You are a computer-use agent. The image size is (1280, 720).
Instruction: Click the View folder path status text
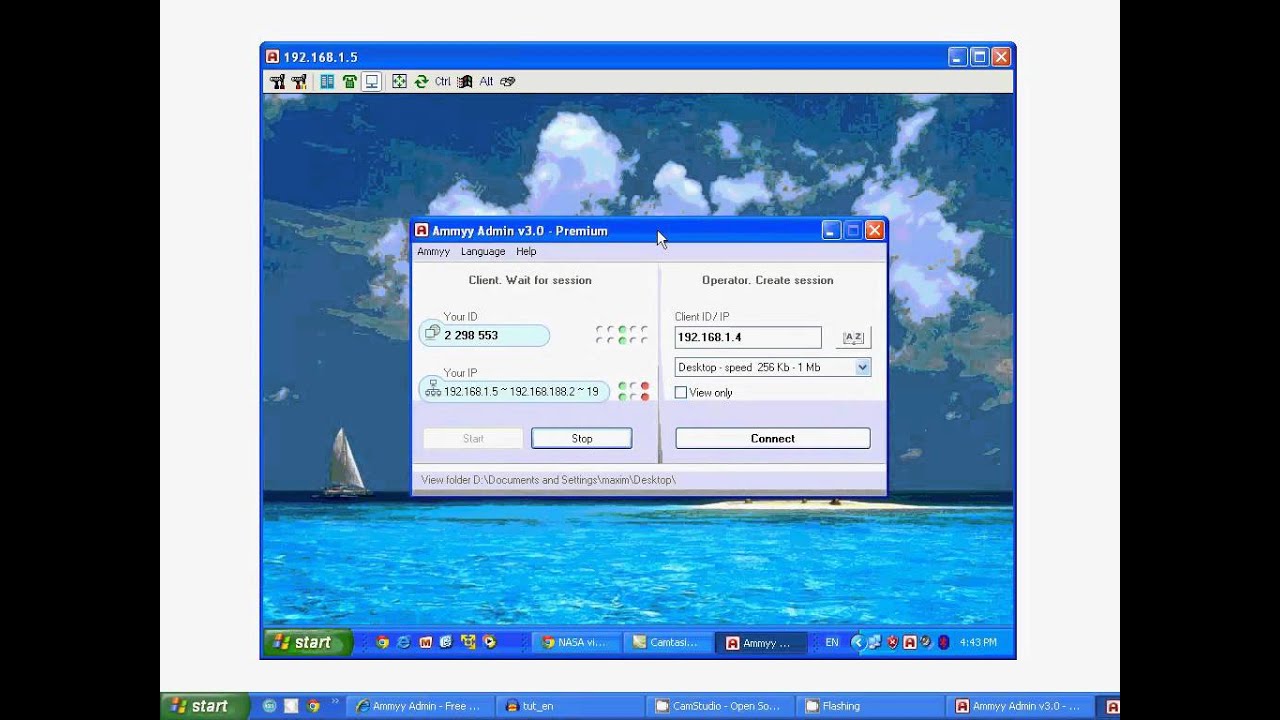tap(548, 480)
